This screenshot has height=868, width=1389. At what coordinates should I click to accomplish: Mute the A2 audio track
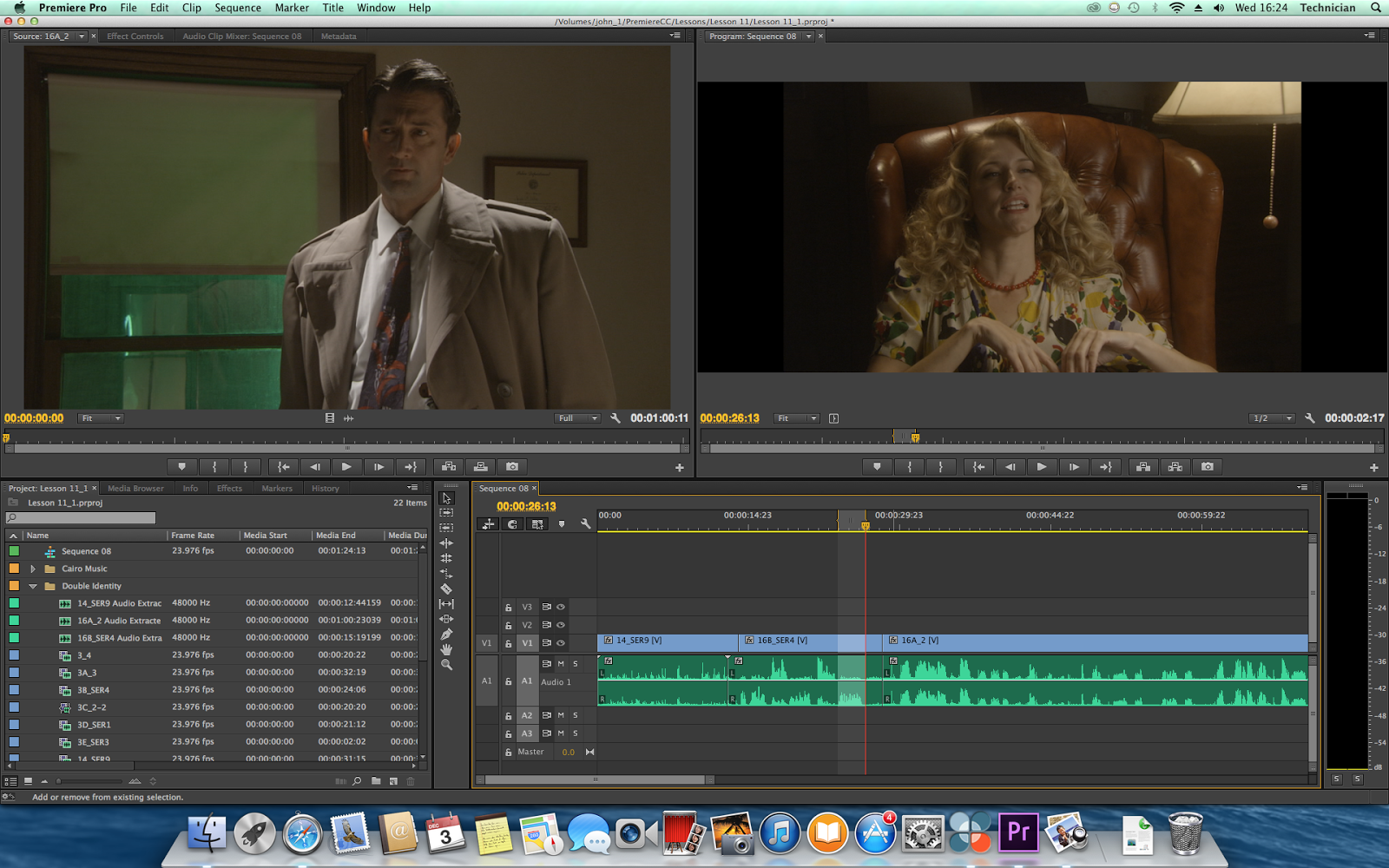(x=560, y=715)
